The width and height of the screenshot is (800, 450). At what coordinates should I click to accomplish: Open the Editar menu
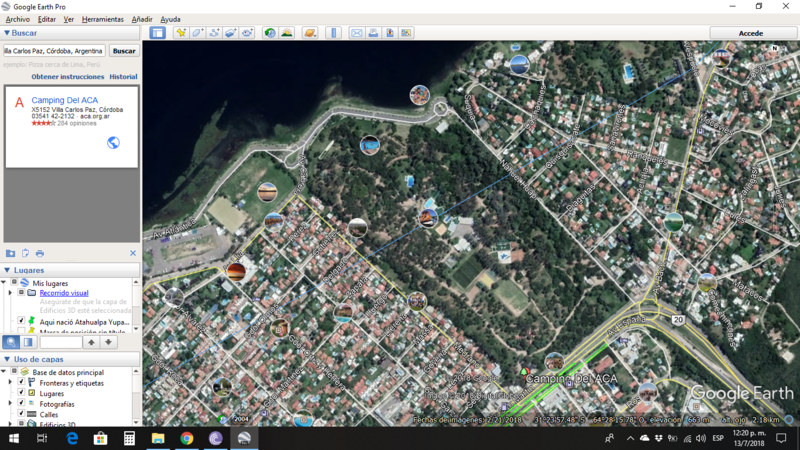[x=46, y=19]
